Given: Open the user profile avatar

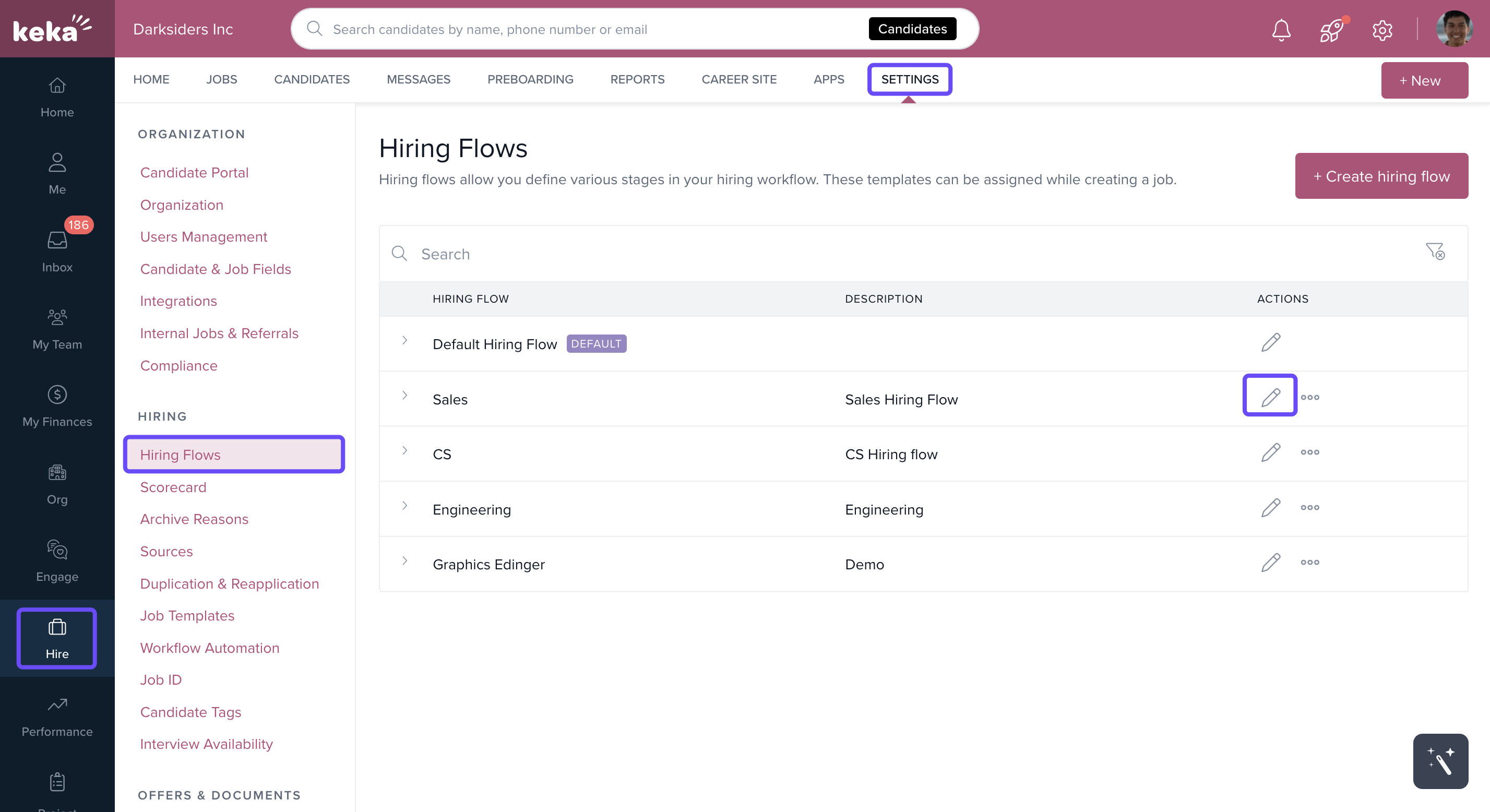Looking at the screenshot, I should 1453,29.
